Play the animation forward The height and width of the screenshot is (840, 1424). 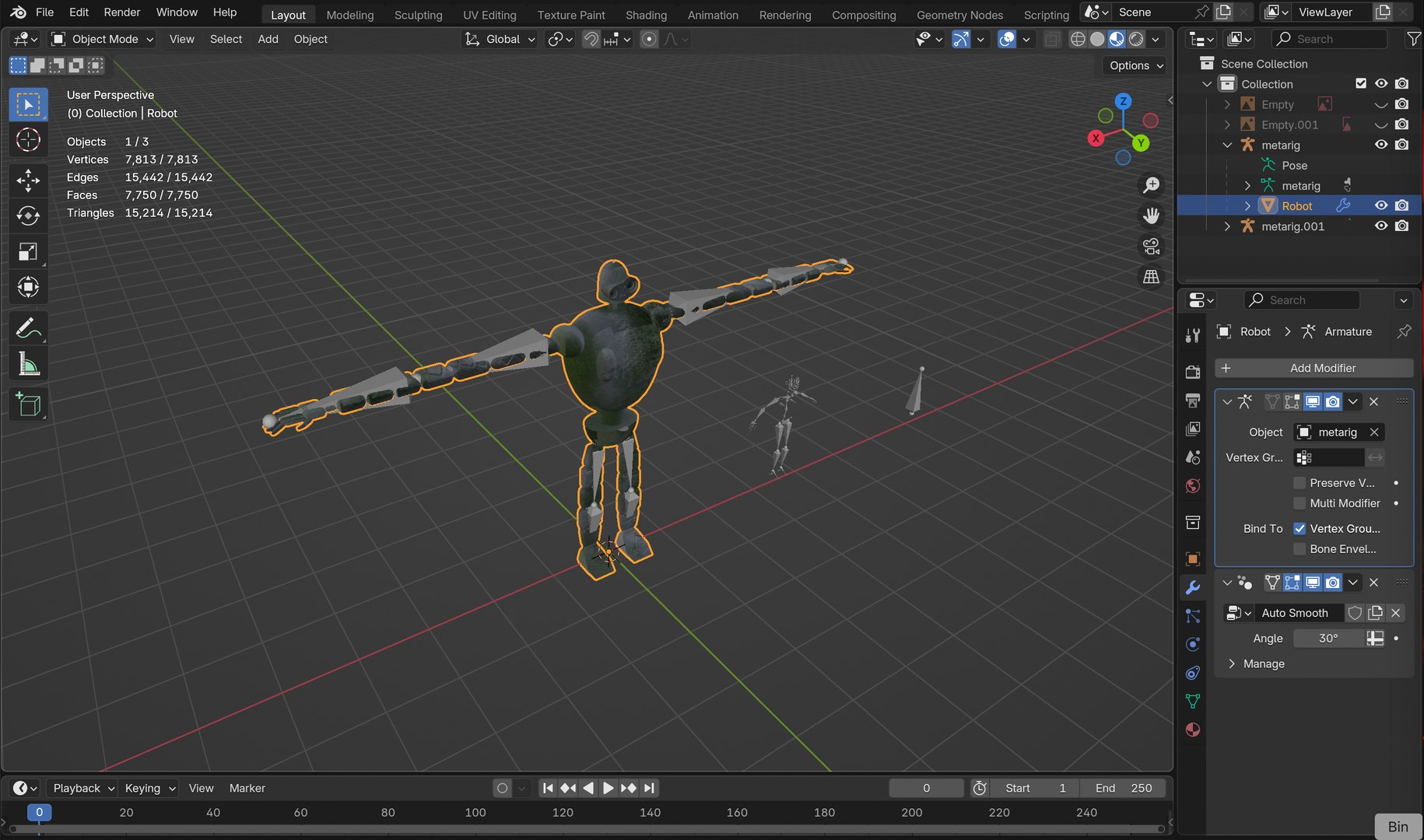tap(608, 788)
